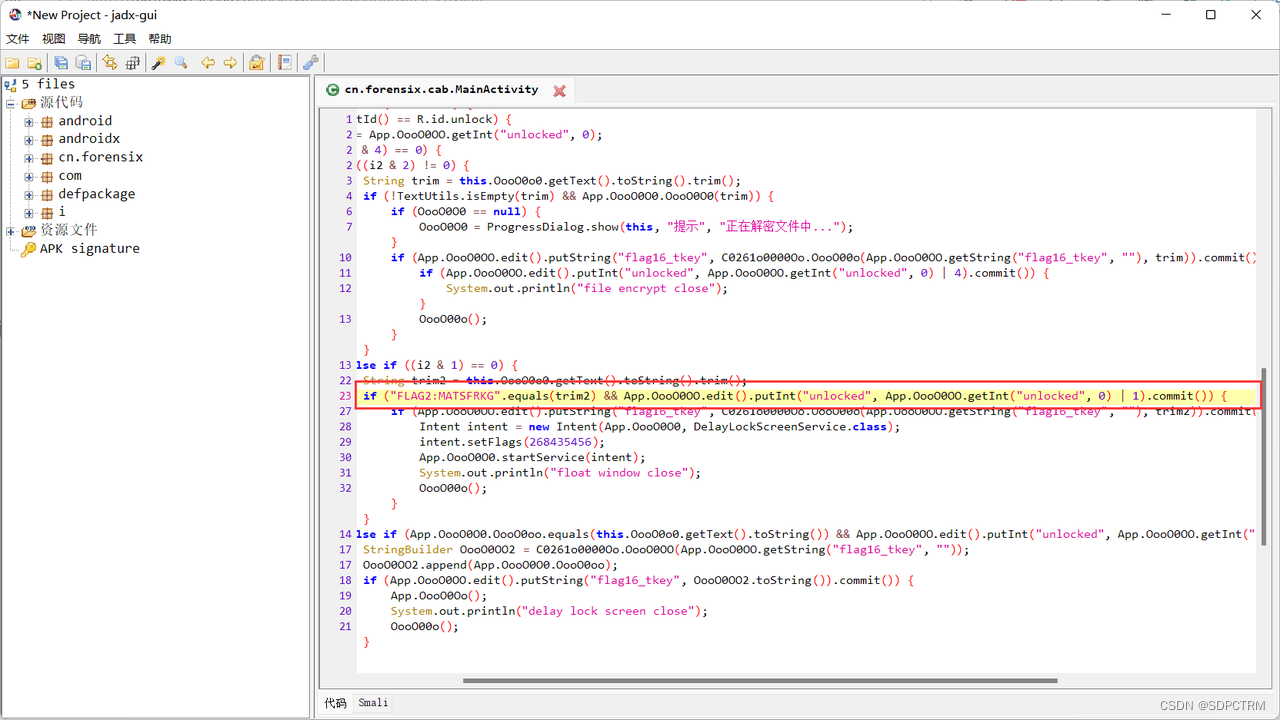Click the 资源文件 folder icon
The height and width of the screenshot is (720, 1280).
pyautogui.click(x=28, y=231)
